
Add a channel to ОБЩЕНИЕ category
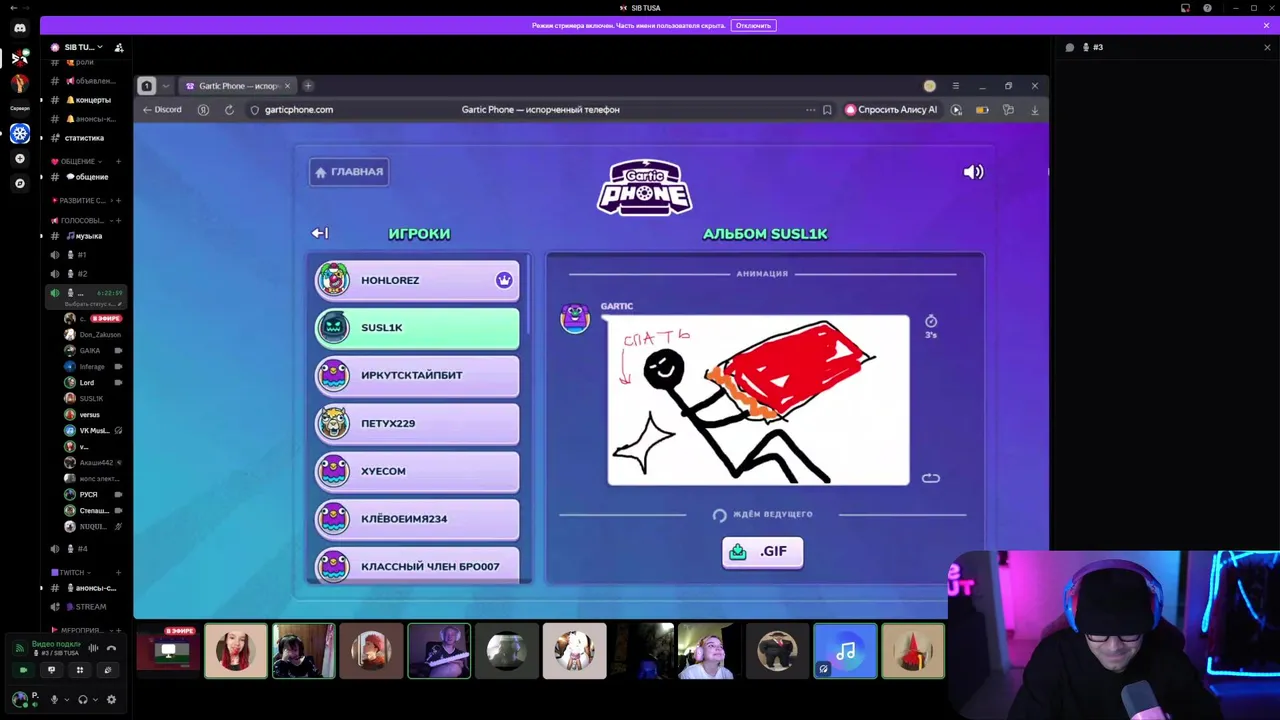[x=118, y=161]
